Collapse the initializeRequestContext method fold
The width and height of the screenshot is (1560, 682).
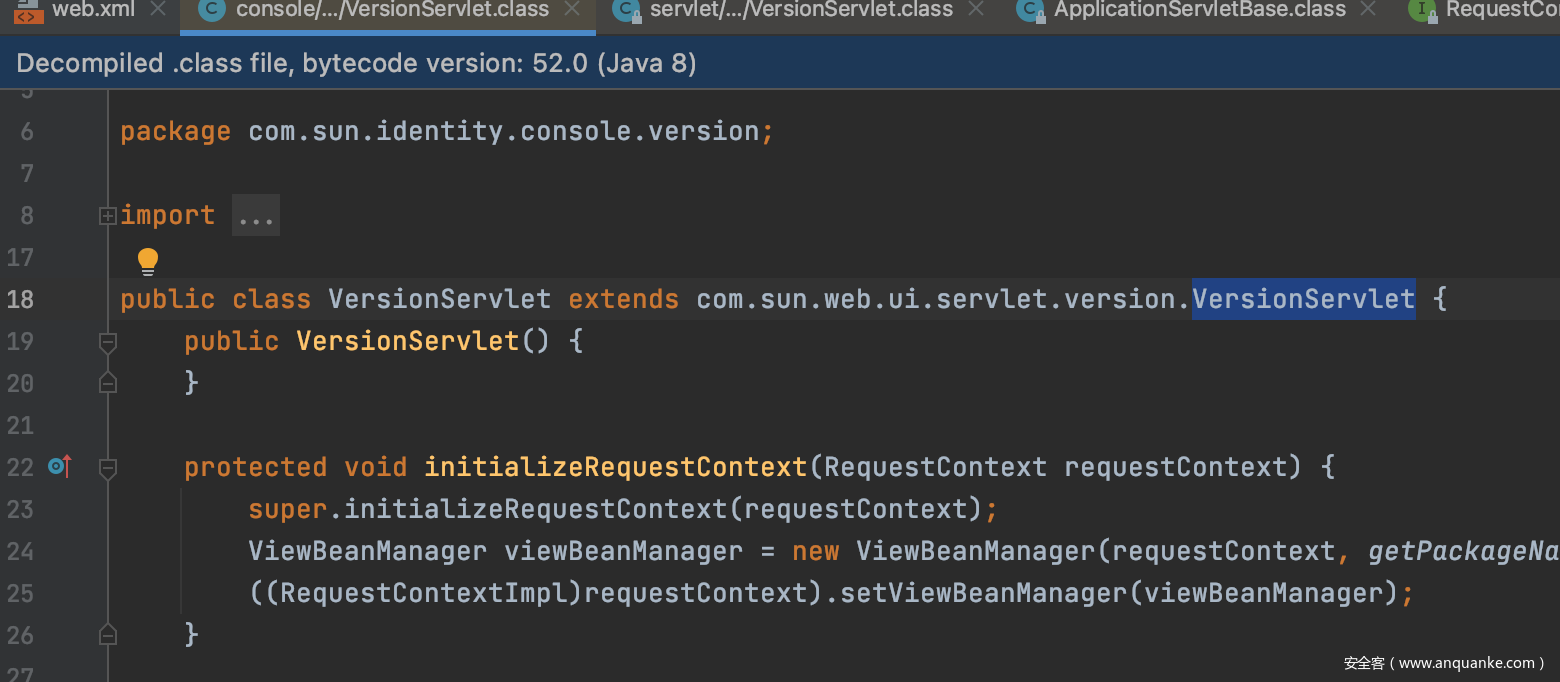pos(108,467)
